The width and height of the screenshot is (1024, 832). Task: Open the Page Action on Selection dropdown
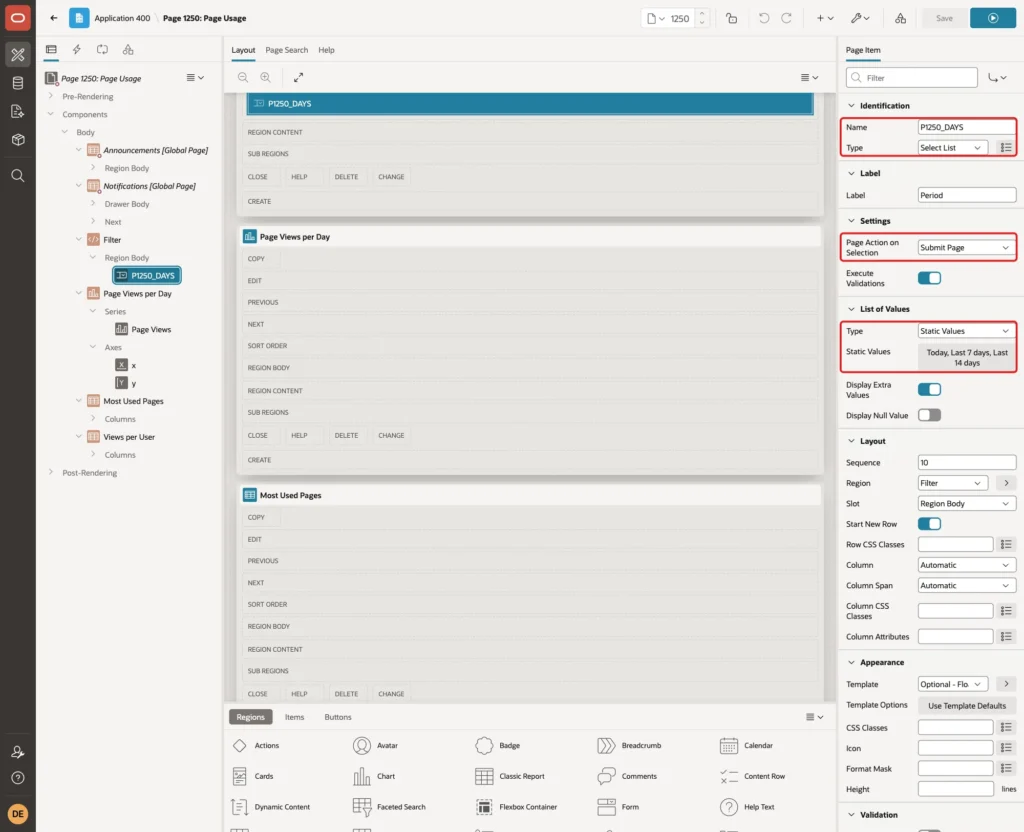click(x=967, y=248)
